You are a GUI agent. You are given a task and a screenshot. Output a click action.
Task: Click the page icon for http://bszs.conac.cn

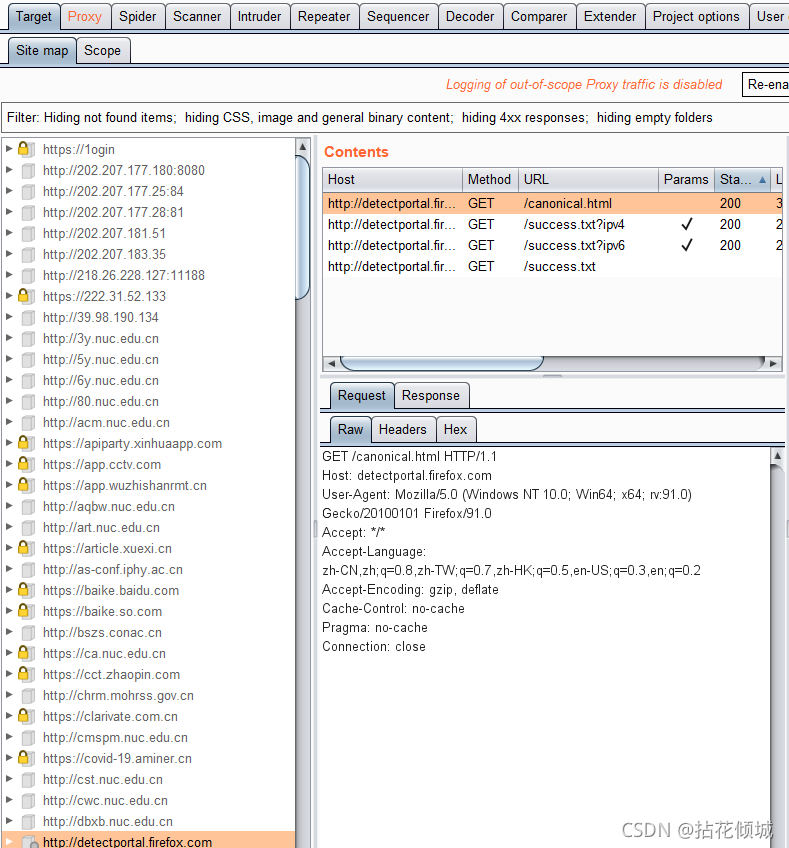28,633
